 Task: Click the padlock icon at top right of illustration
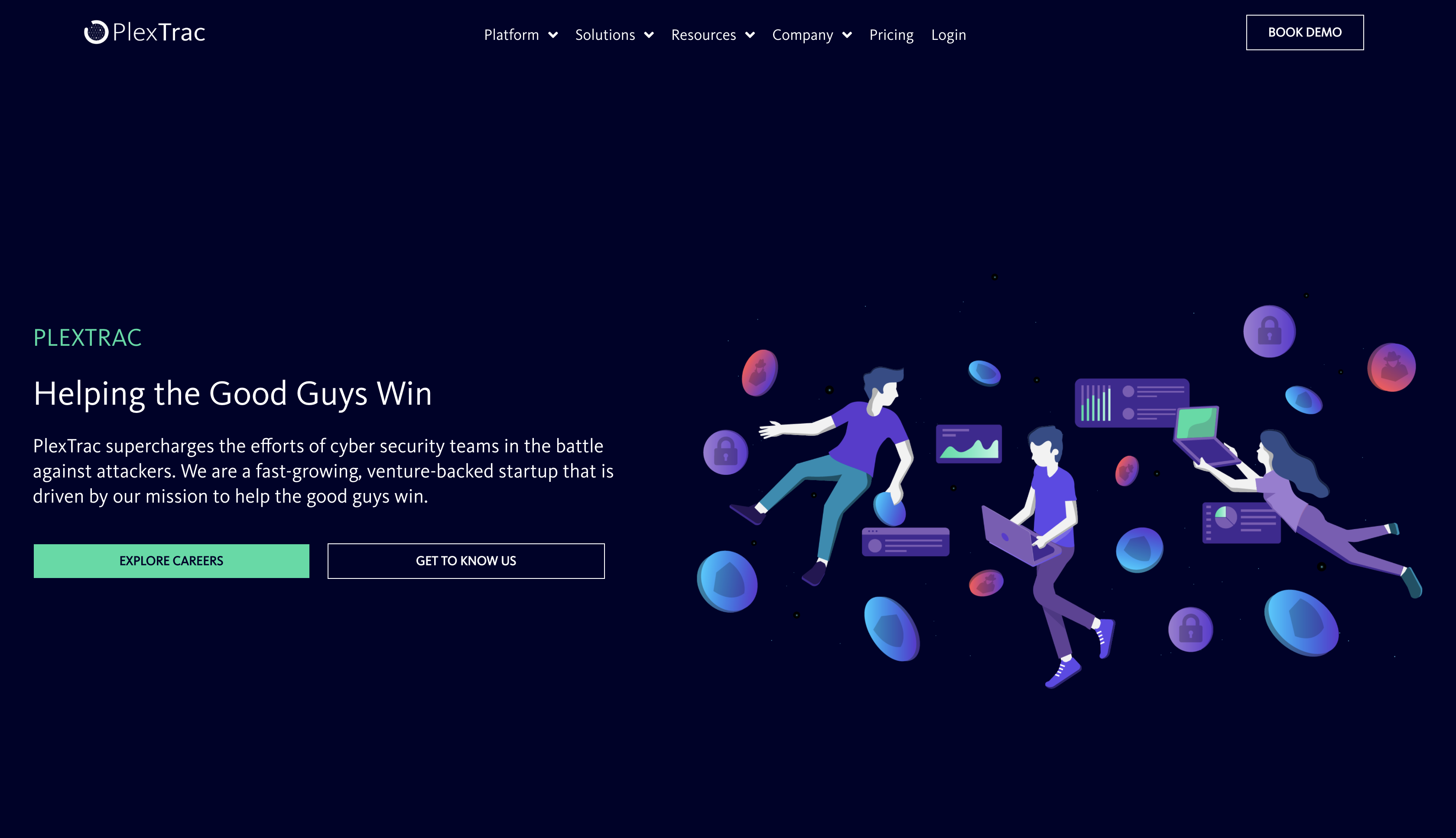(x=1270, y=332)
